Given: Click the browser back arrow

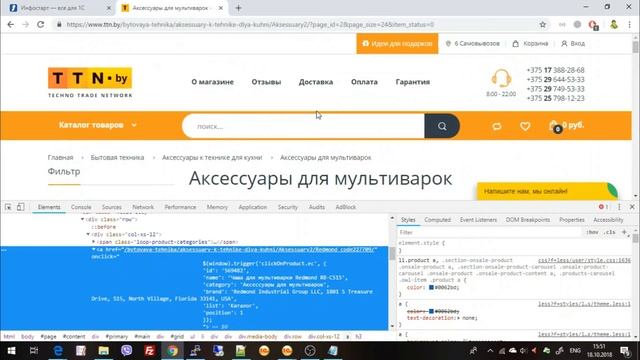Looking at the screenshot, I should click(11, 24).
